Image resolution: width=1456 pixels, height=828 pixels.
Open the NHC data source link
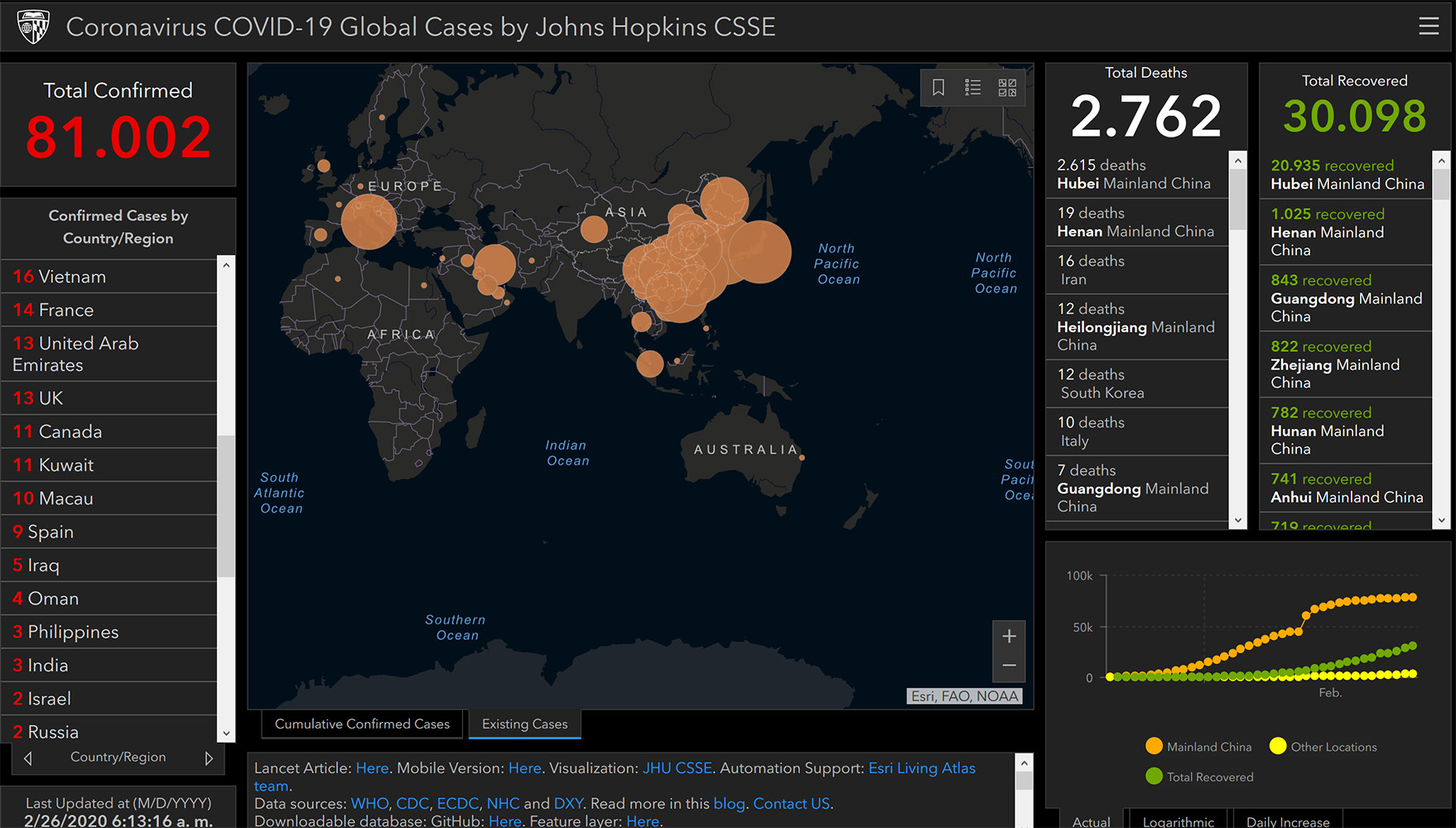(x=503, y=803)
